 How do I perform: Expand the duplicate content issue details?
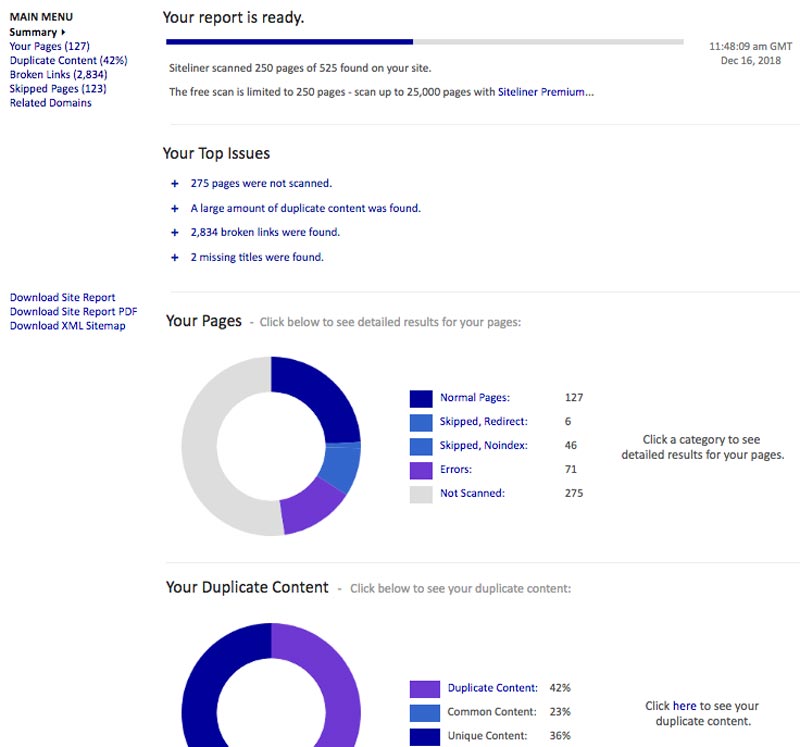tap(303, 207)
